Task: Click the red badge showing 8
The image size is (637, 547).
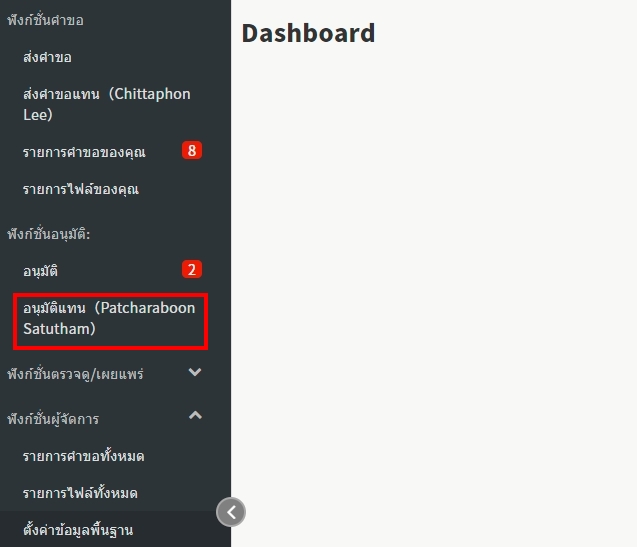Action: click(x=192, y=151)
